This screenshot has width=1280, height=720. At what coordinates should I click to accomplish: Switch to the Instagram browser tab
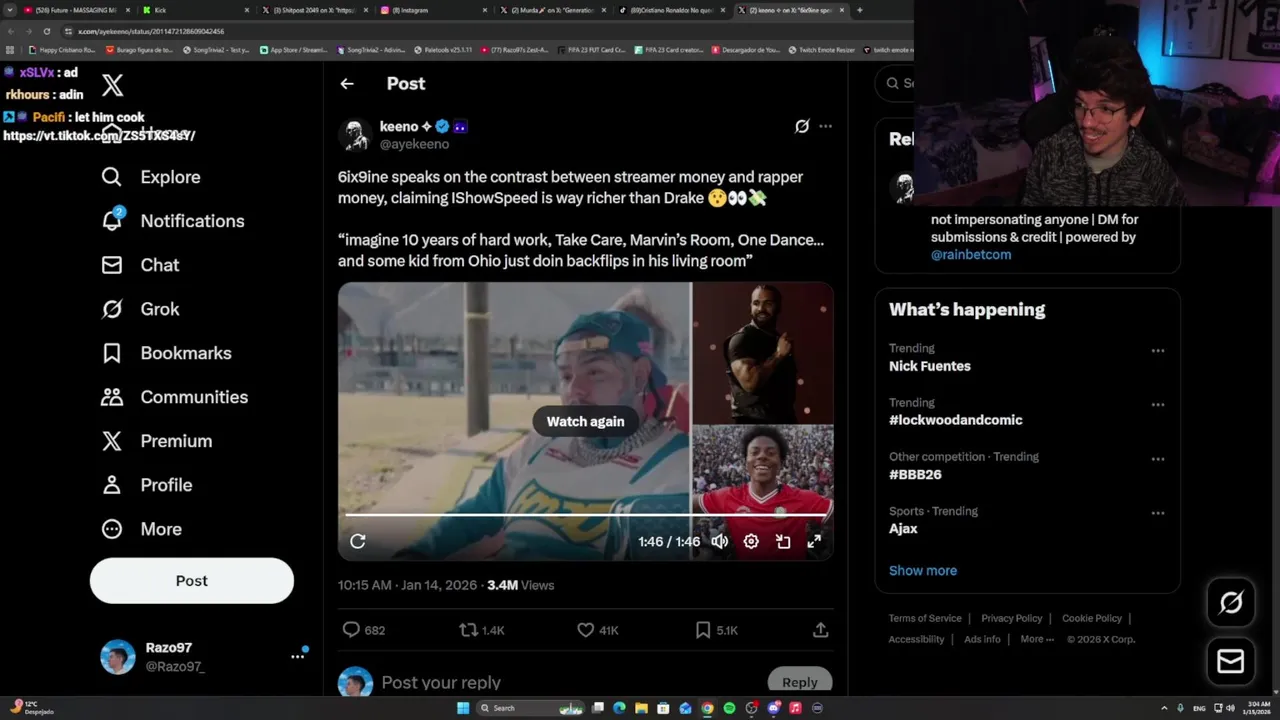[x=433, y=10]
